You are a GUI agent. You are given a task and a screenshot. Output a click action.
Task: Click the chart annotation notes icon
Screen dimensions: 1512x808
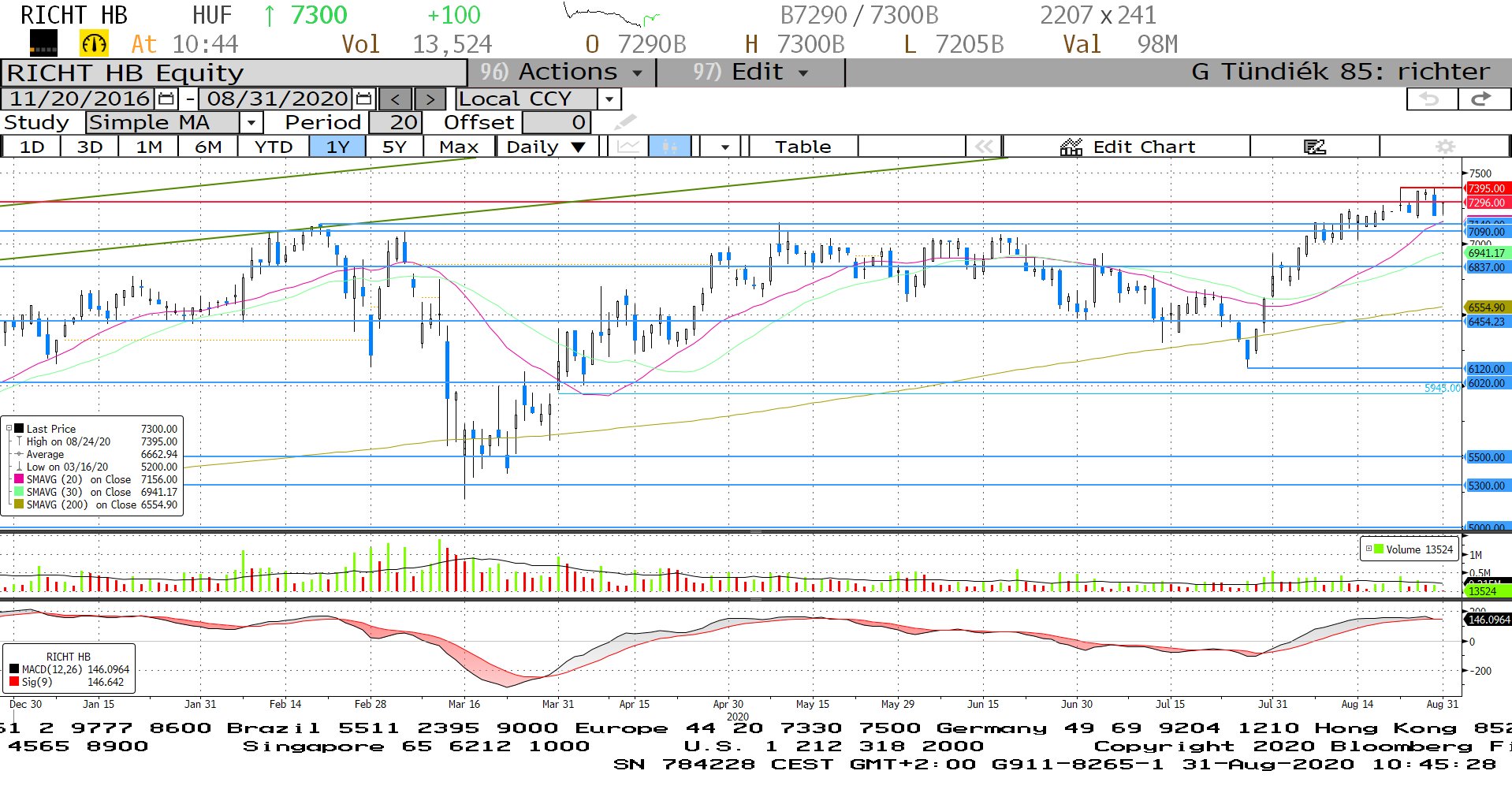coord(1314,147)
